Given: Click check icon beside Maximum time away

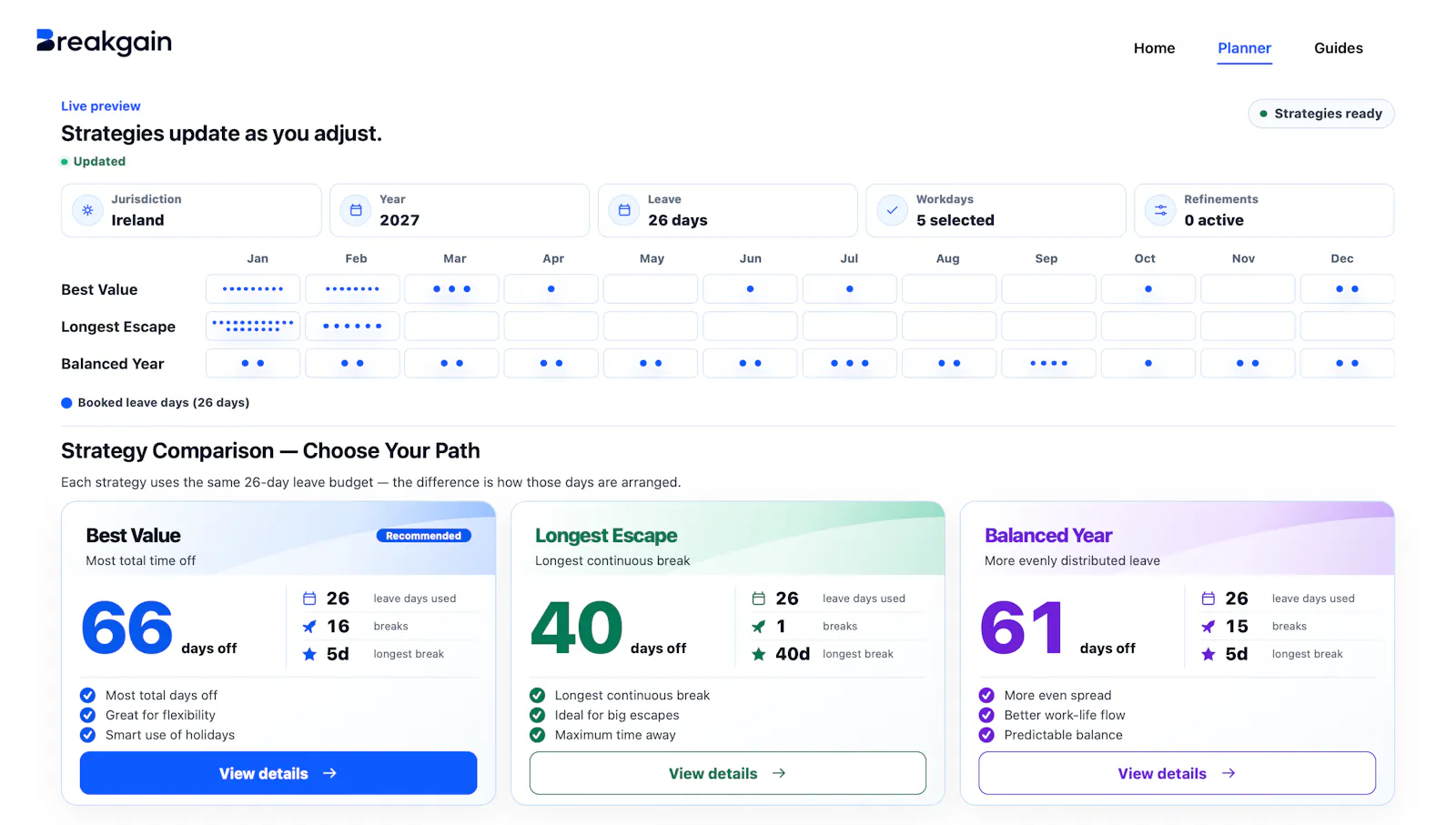Looking at the screenshot, I should pos(538,735).
